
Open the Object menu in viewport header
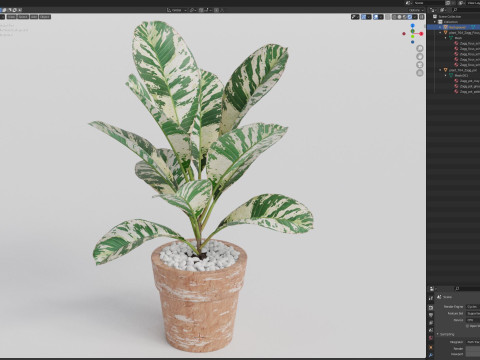click(45, 17)
